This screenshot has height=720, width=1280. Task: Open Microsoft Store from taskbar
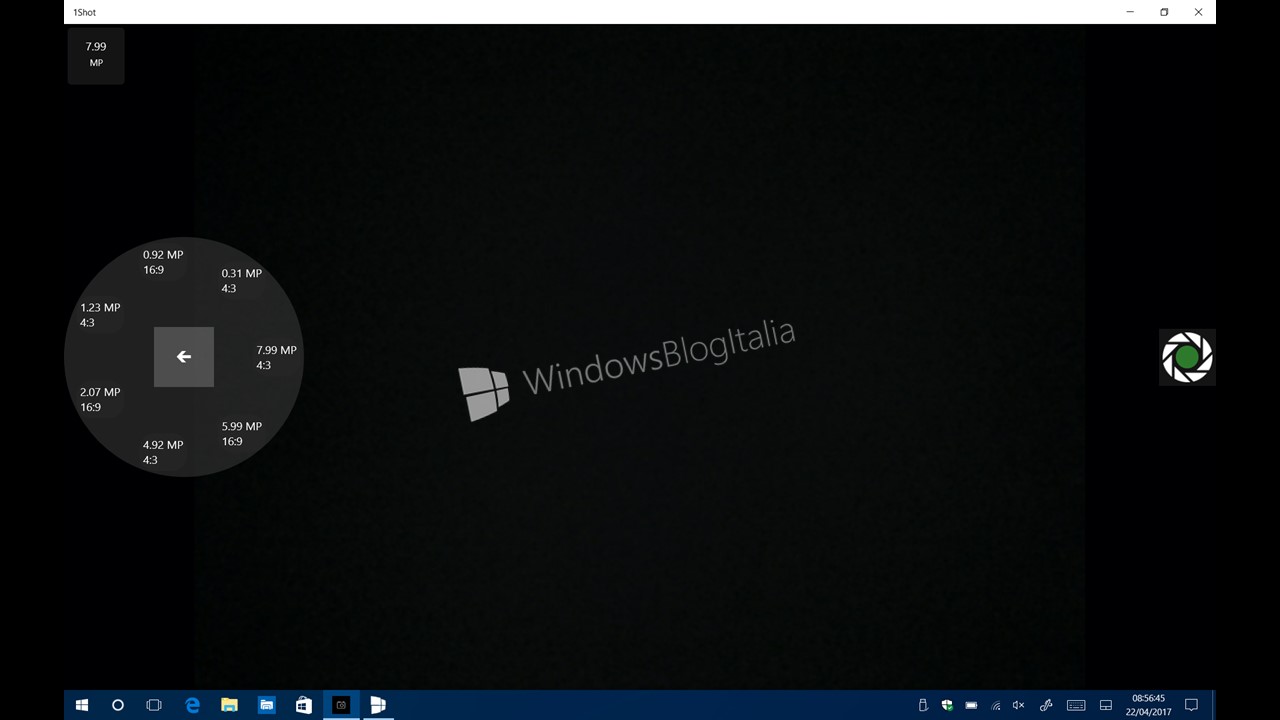pyautogui.click(x=304, y=705)
